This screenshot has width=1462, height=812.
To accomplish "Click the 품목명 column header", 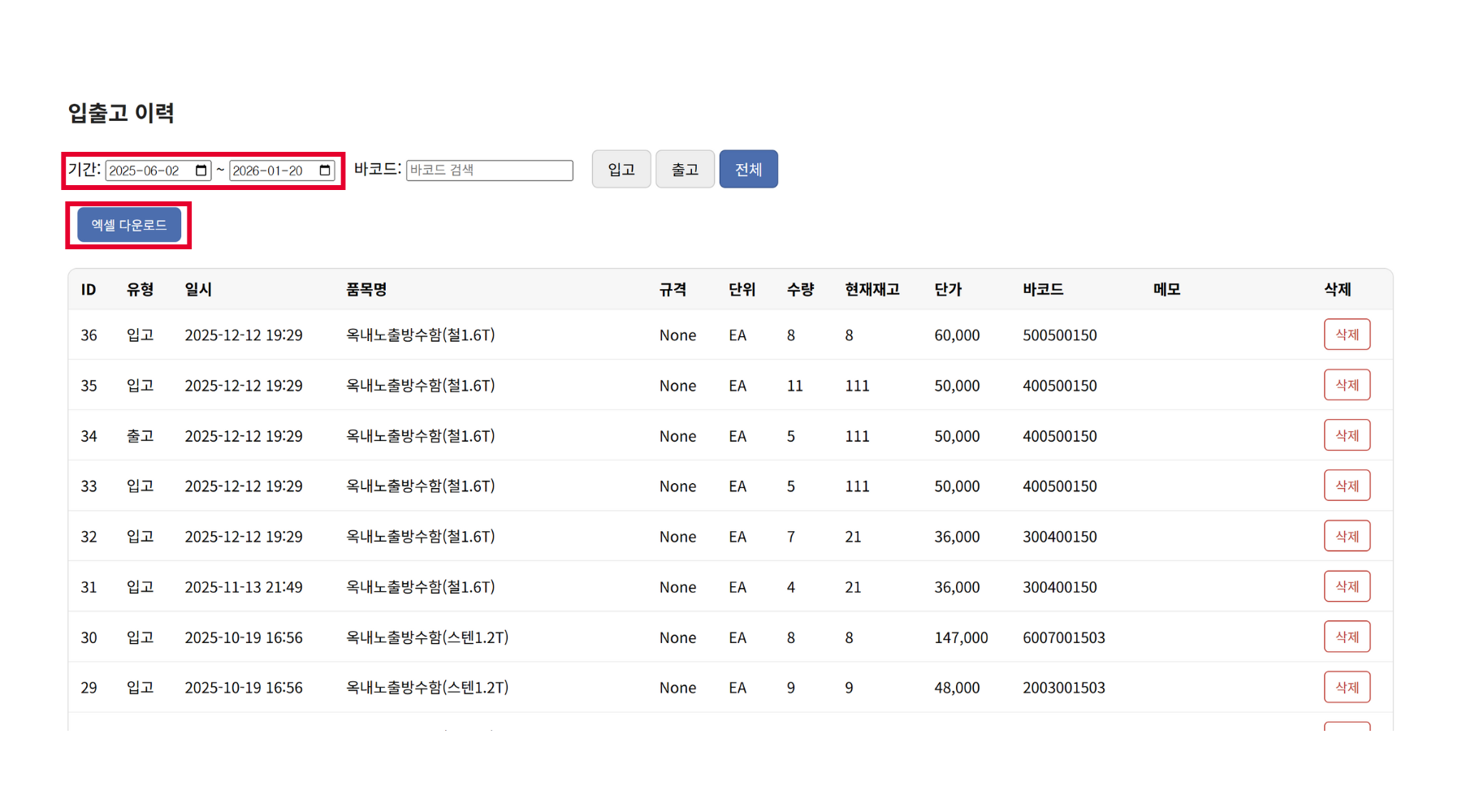I will (366, 289).
